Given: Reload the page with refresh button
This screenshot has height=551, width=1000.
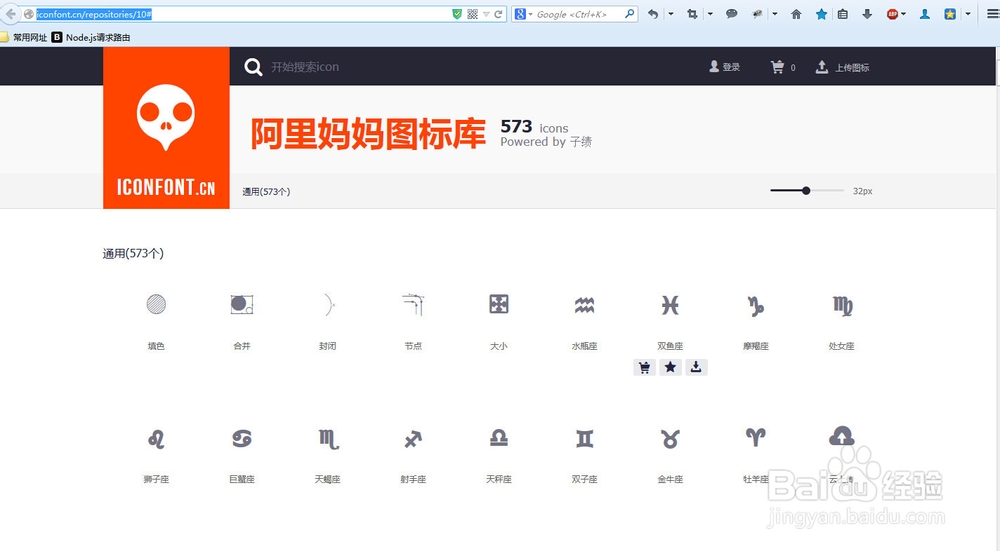Looking at the screenshot, I should click(498, 14).
